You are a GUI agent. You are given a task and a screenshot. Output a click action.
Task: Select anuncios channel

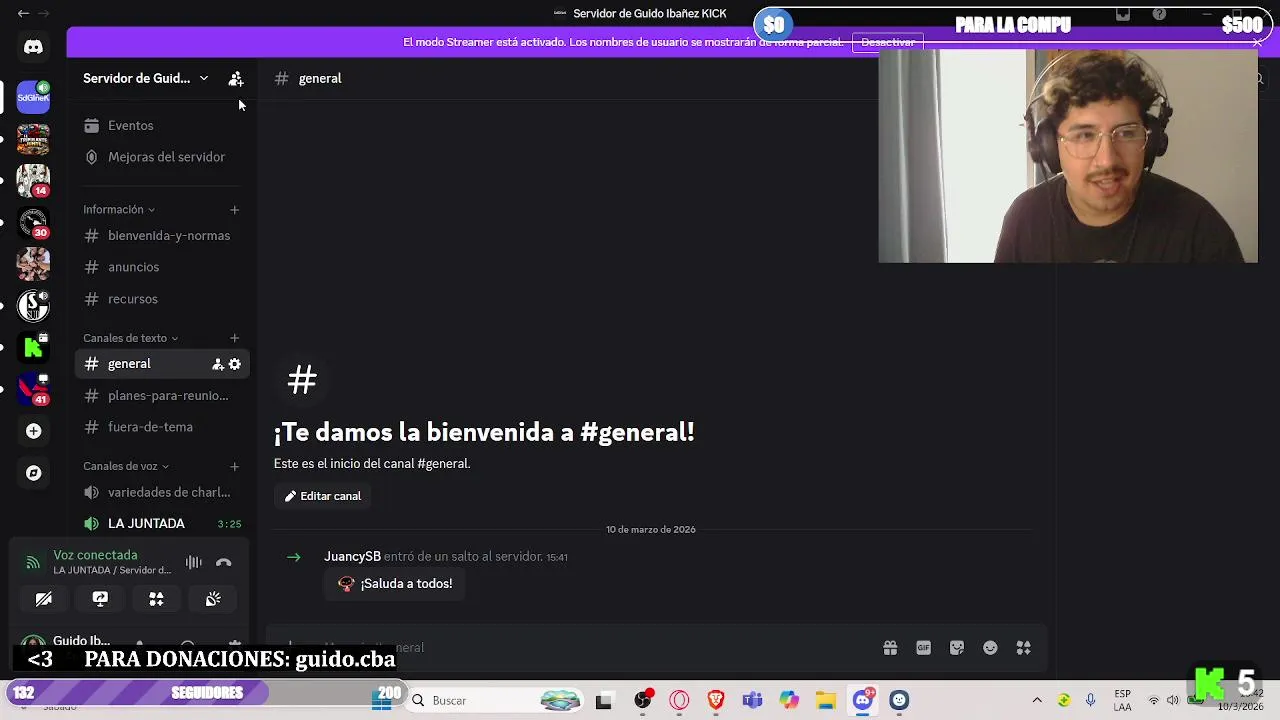coord(161,267)
